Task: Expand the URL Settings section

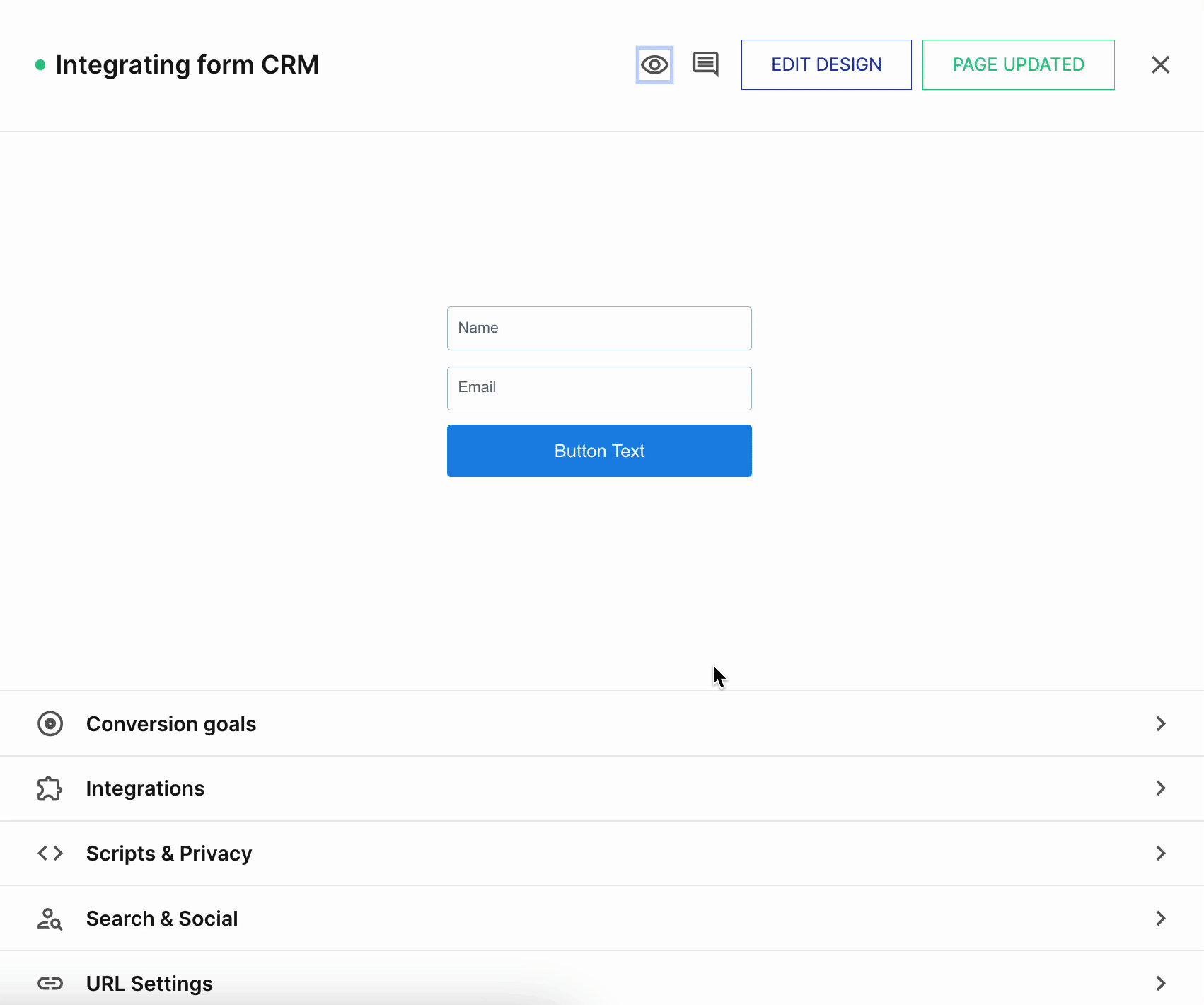Action: pos(1160,983)
